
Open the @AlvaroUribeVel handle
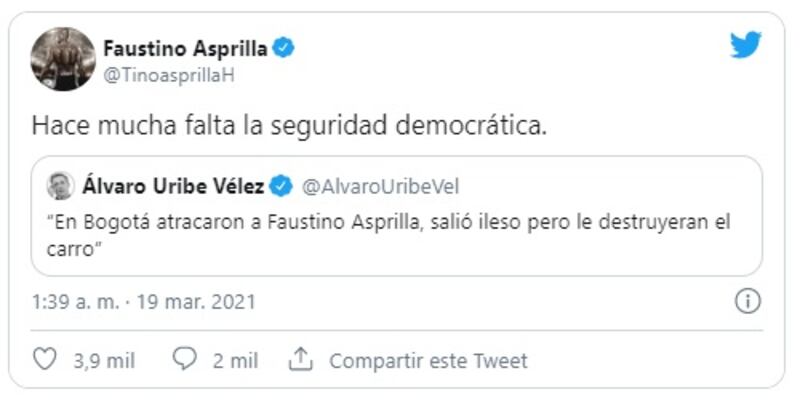[380, 186]
